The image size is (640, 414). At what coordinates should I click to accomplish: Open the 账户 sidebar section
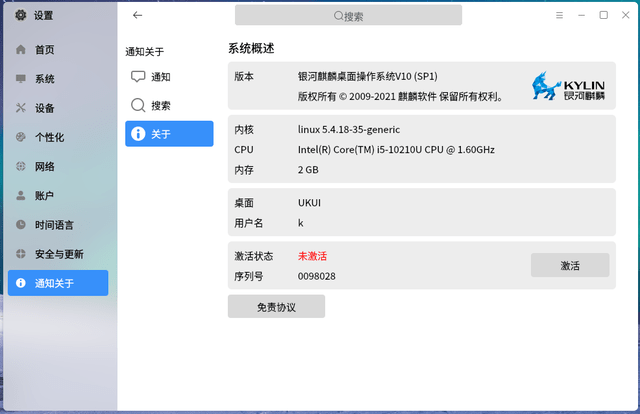pyautogui.click(x=58, y=196)
